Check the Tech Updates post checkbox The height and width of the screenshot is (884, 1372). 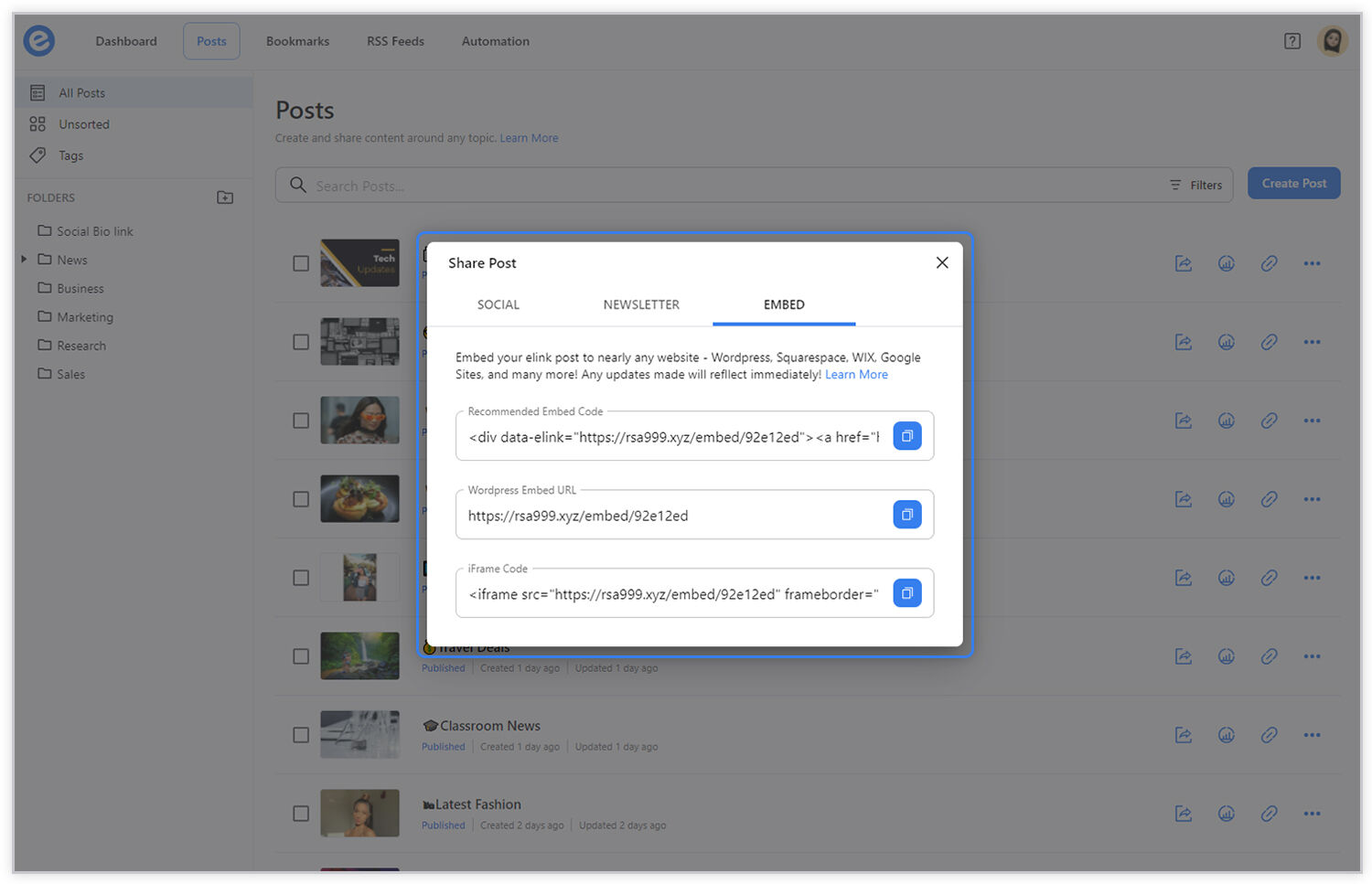(301, 263)
